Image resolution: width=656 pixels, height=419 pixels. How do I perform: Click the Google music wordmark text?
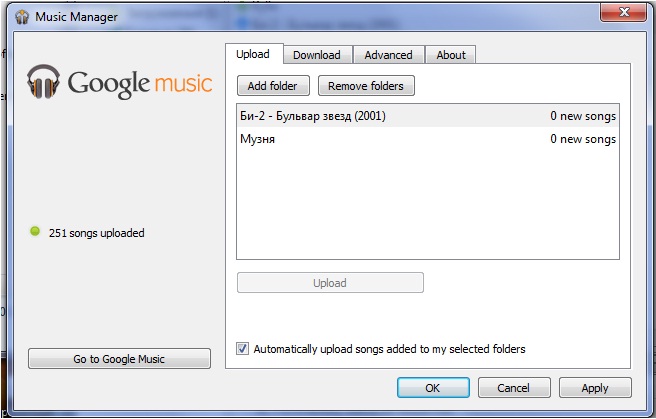[x=140, y=84]
